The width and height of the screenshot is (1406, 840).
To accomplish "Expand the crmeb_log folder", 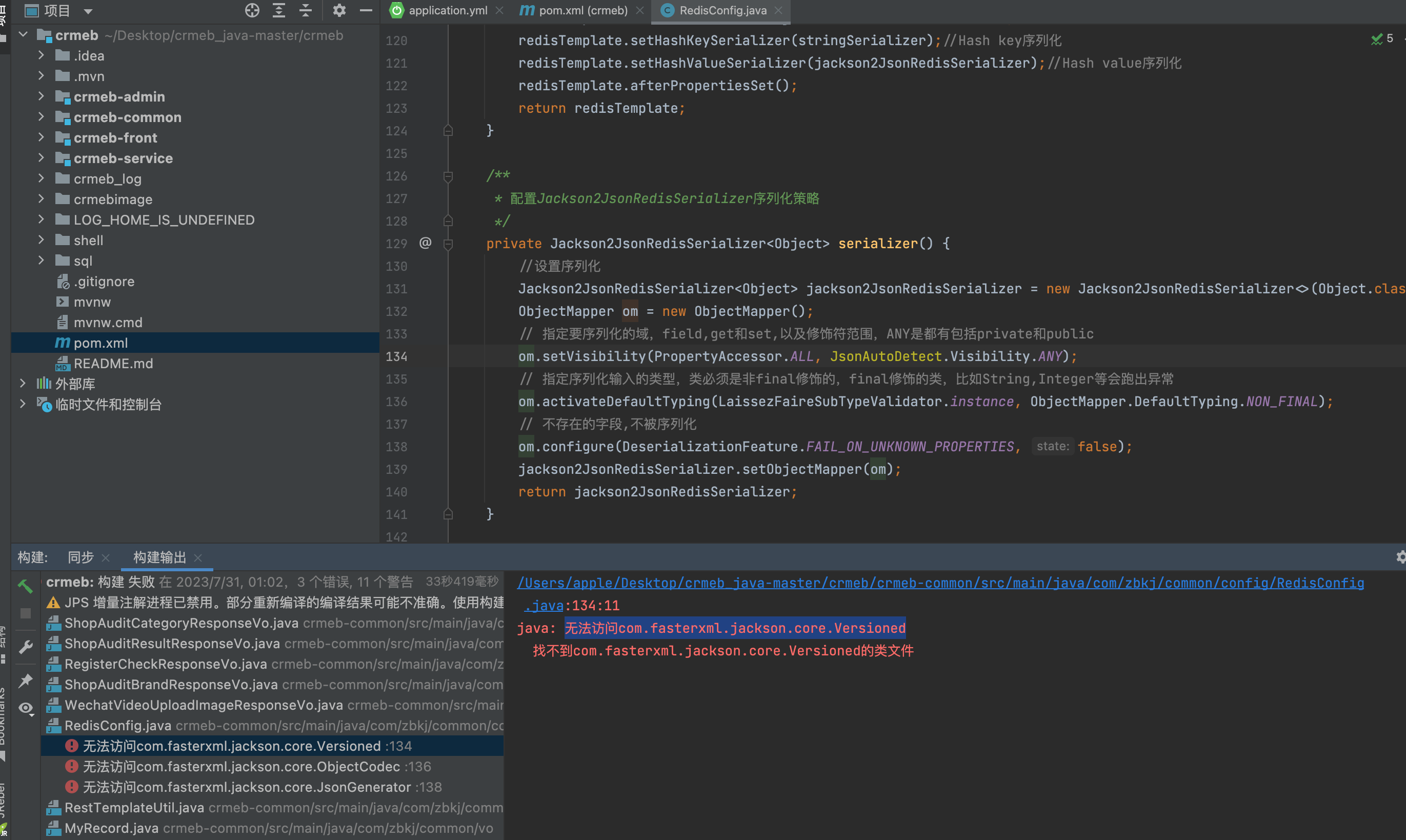I will pyautogui.click(x=42, y=178).
